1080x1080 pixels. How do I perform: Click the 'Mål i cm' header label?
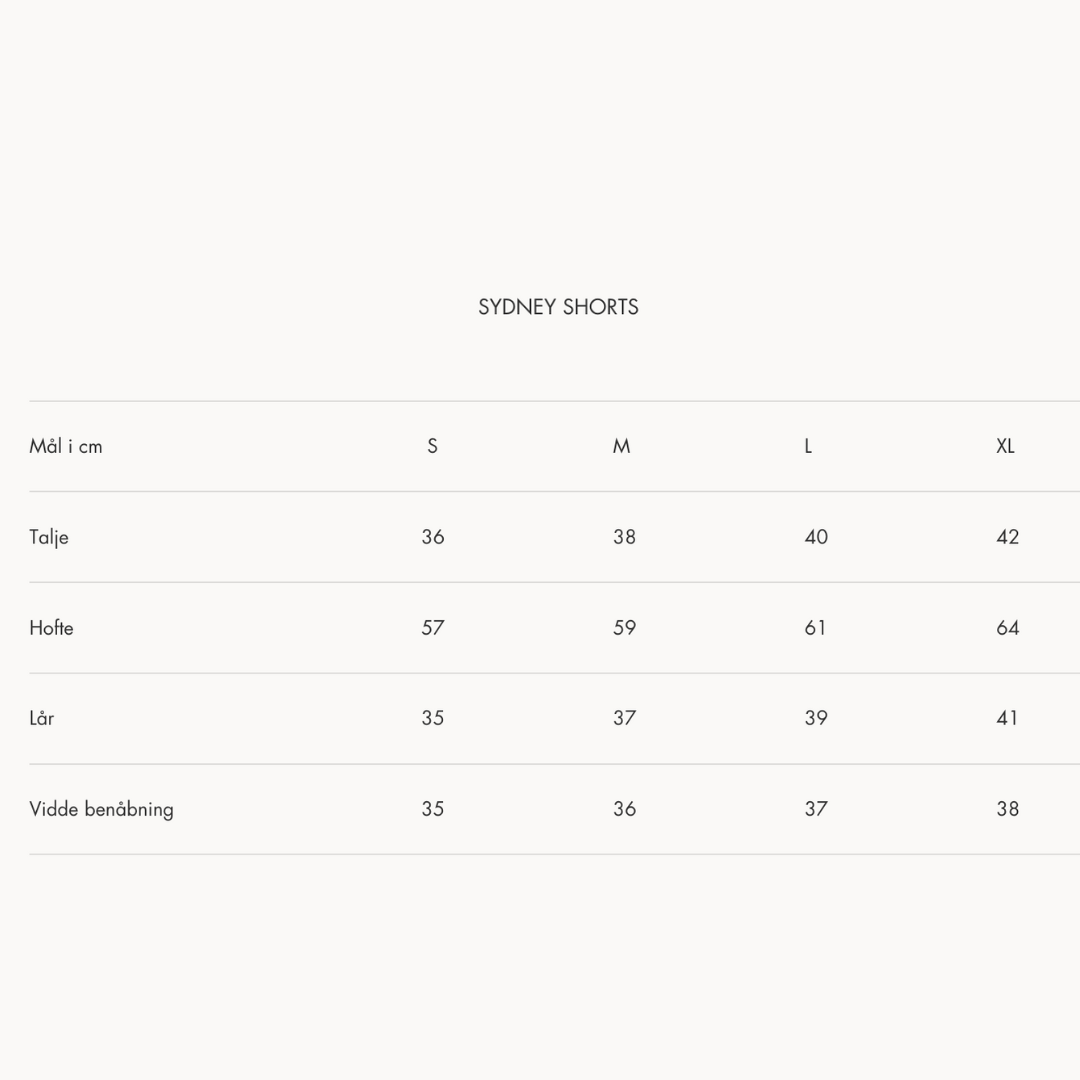(x=66, y=446)
